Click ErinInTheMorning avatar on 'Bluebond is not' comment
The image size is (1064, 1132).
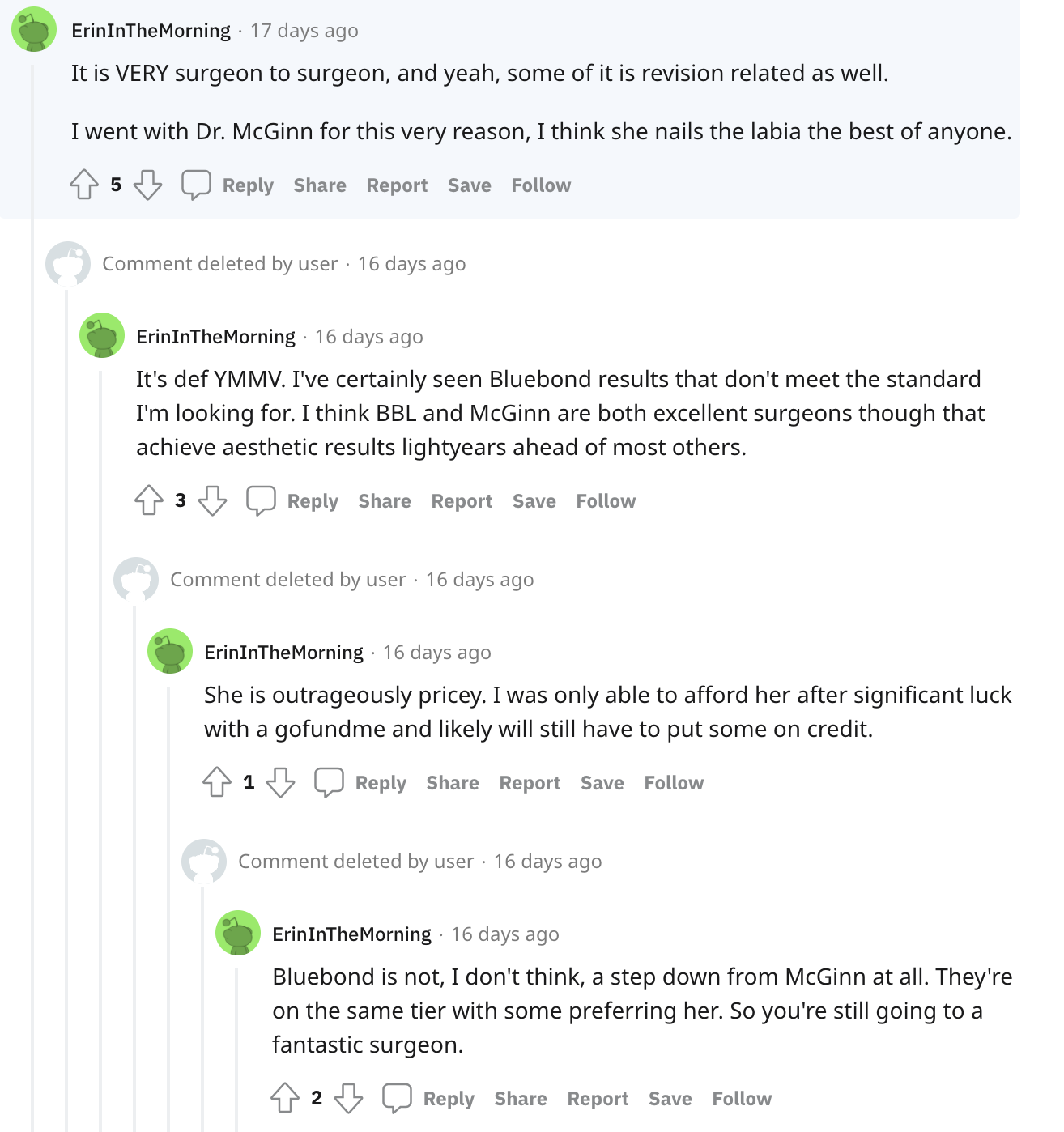tap(238, 933)
